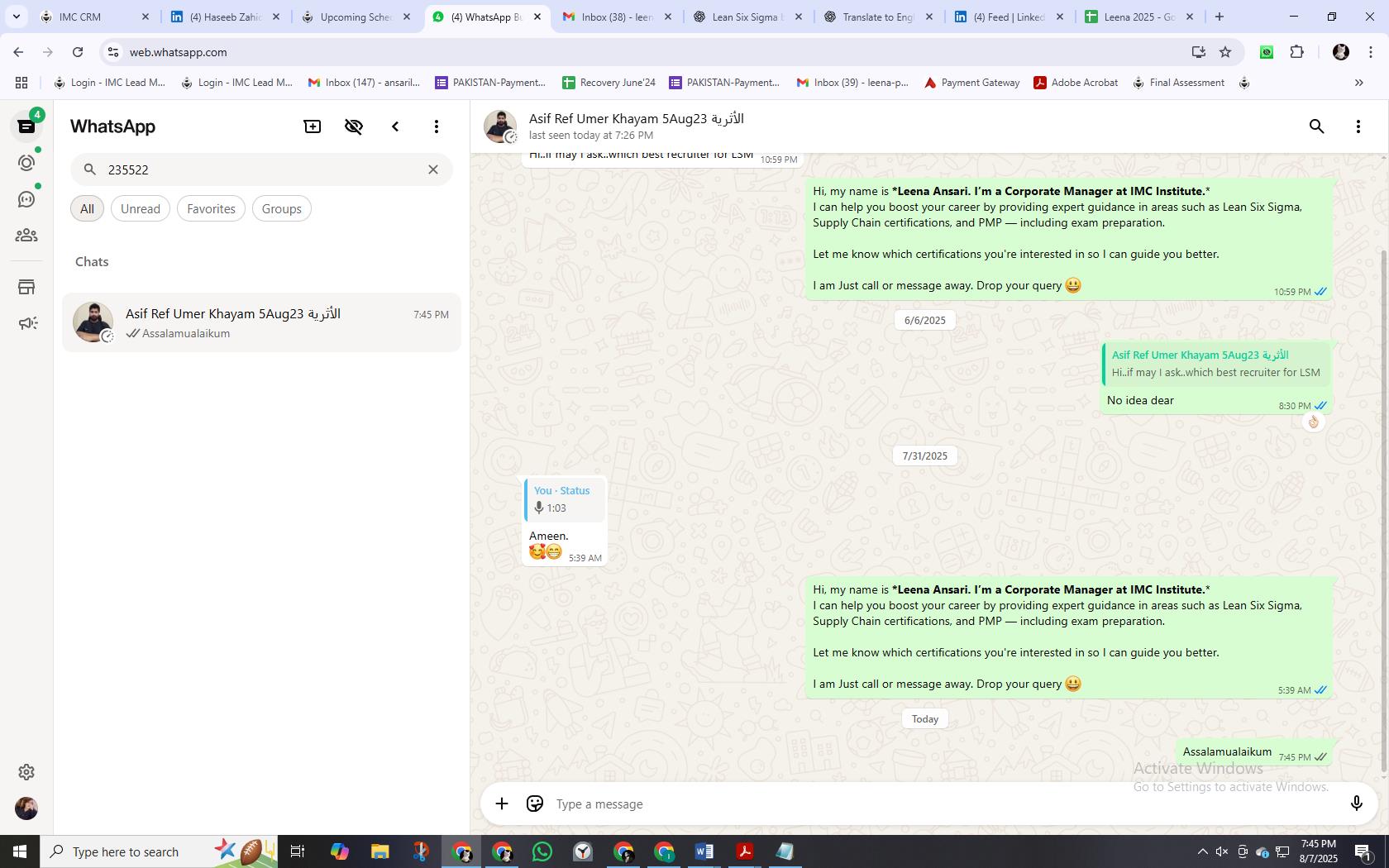This screenshot has height=868, width=1389.
Task: Open WhatsApp settings gear icon
Action: point(26,771)
